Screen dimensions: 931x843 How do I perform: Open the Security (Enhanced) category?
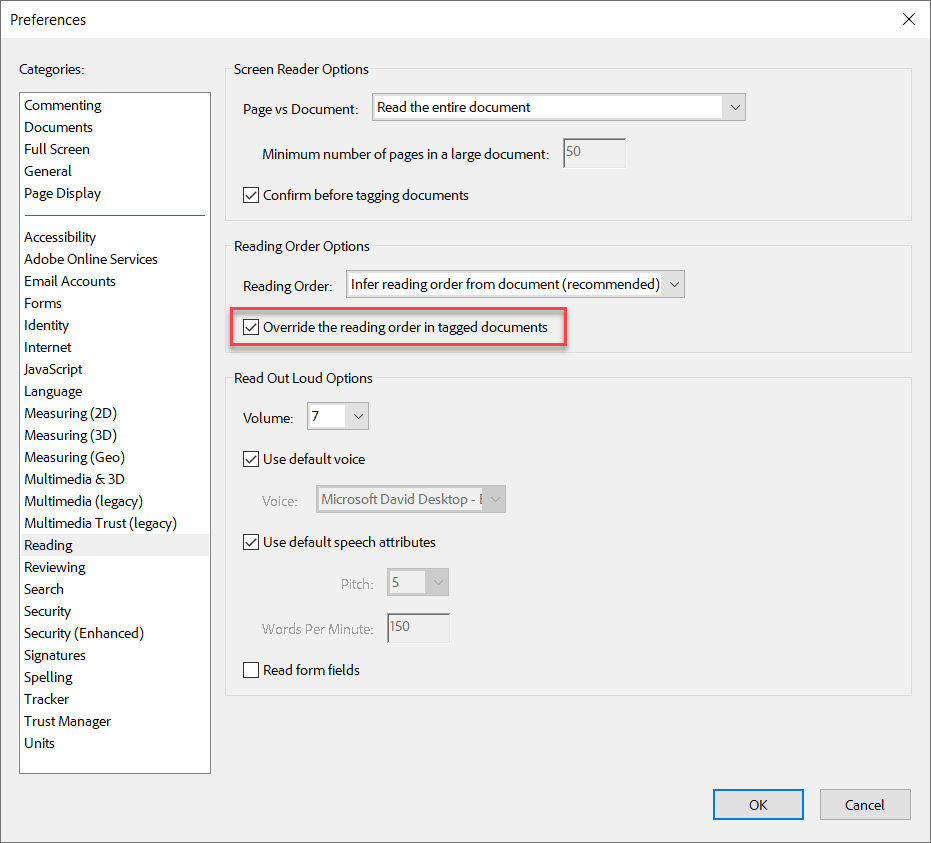[x=84, y=633]
